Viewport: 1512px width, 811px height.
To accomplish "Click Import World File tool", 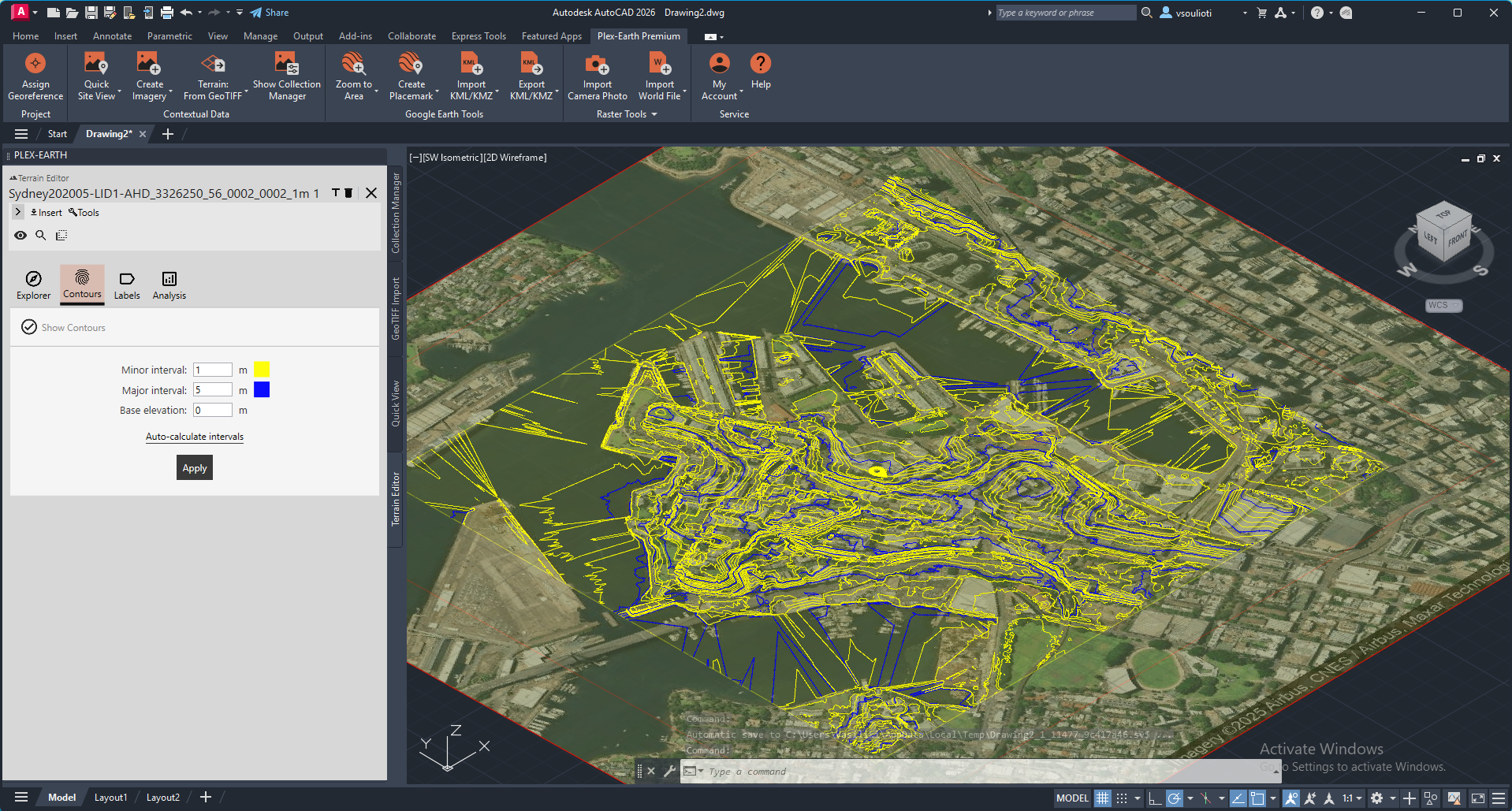I will click(x=659, y=76).
